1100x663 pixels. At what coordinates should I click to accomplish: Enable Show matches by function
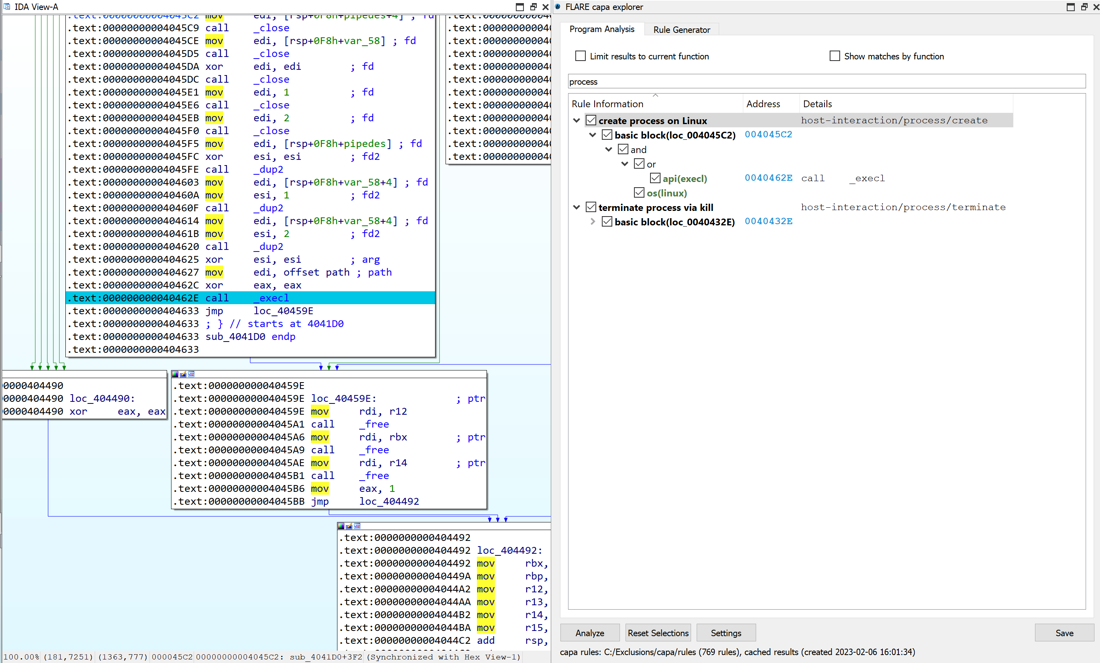coord(836,56)
